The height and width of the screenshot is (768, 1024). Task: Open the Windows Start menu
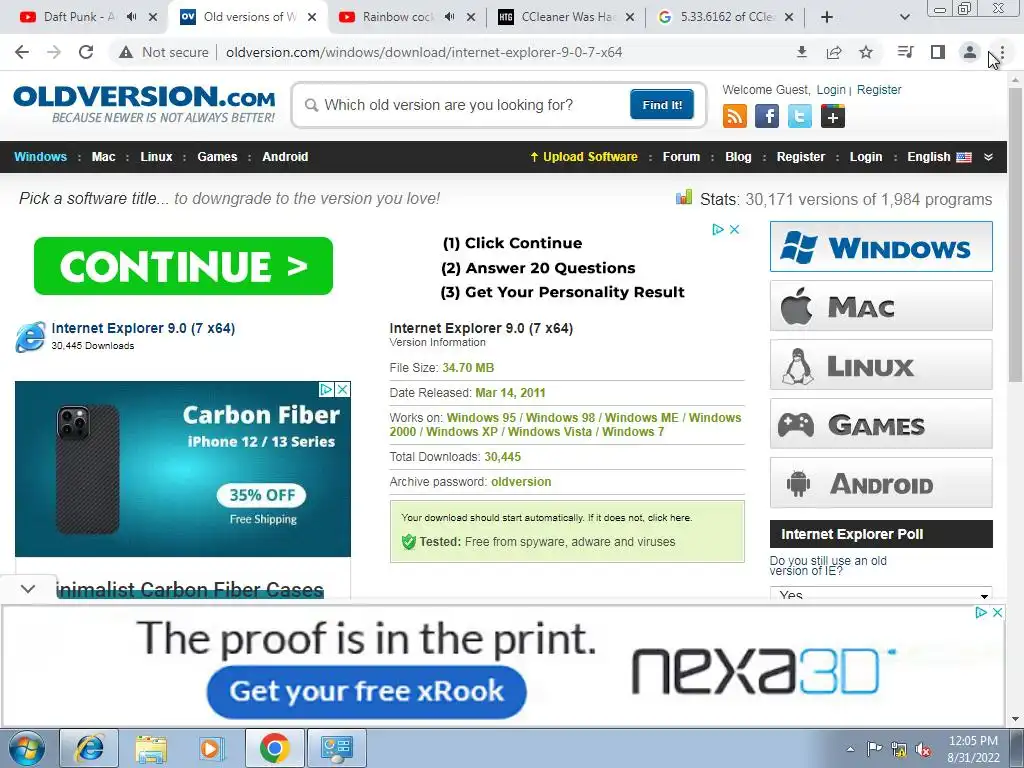coord(27,748)
